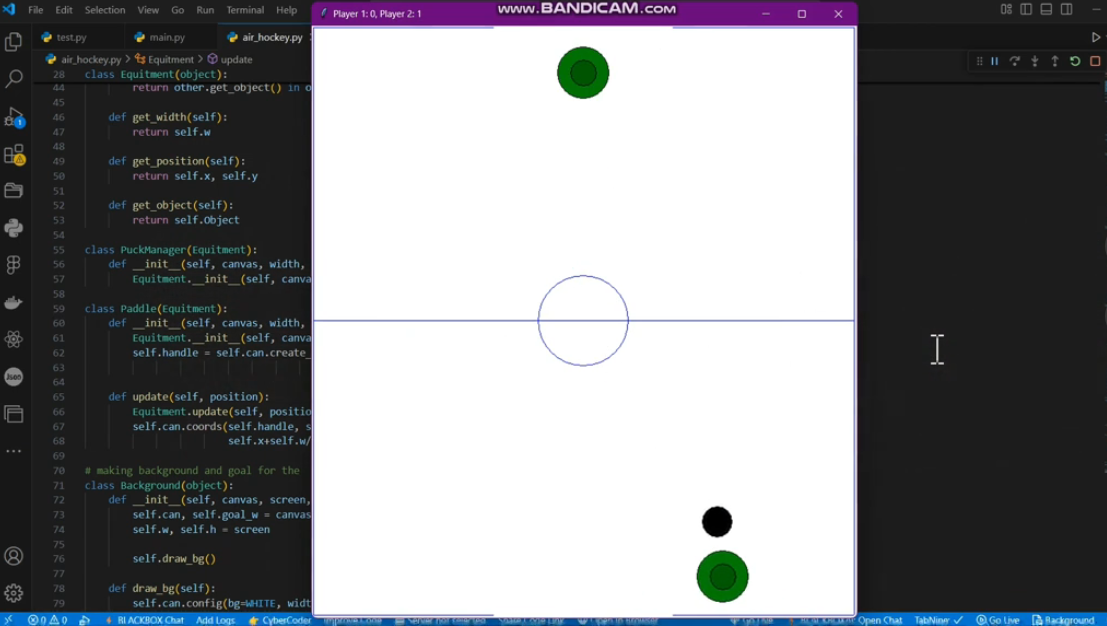Viewport: 1107px width, 626px height.
Task: Open the Manage settings gear
Action: tap(14, 593)
